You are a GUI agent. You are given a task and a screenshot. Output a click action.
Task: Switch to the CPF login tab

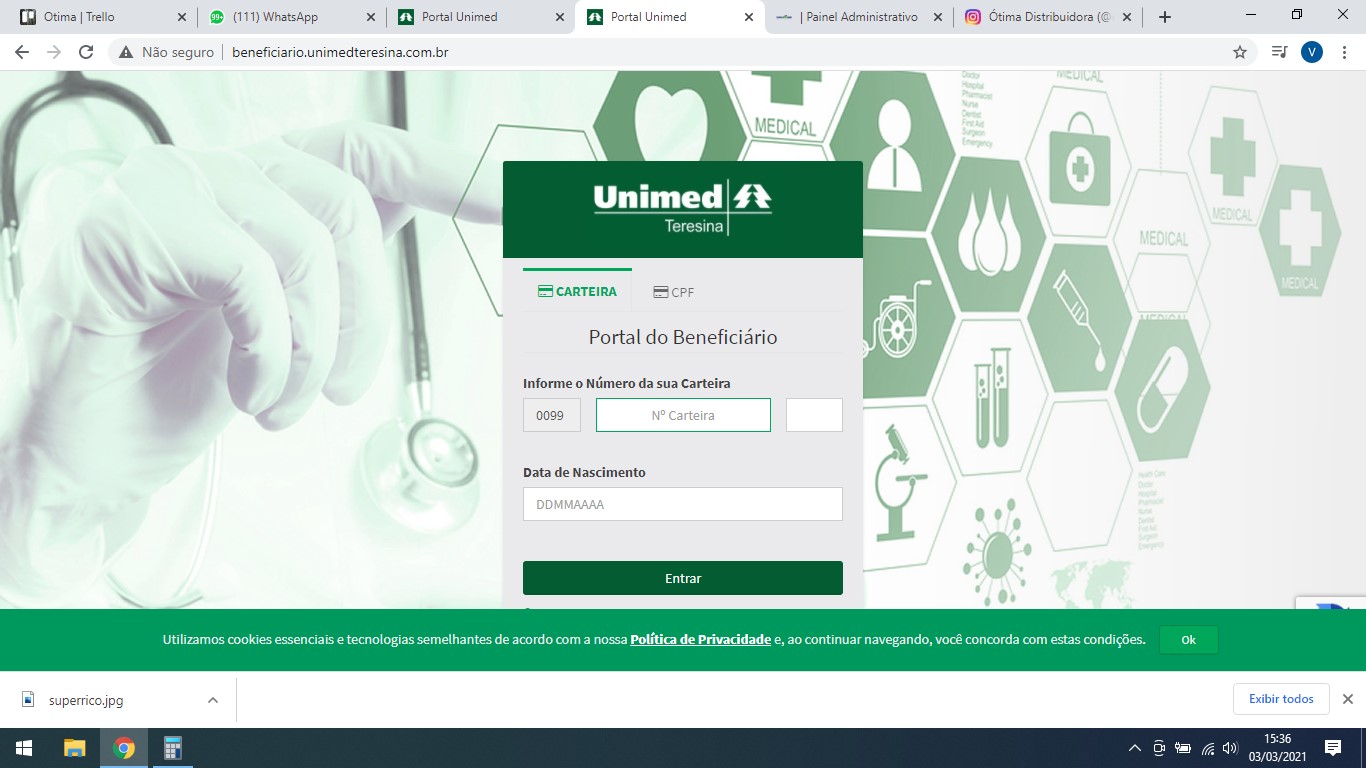point(673,292)
